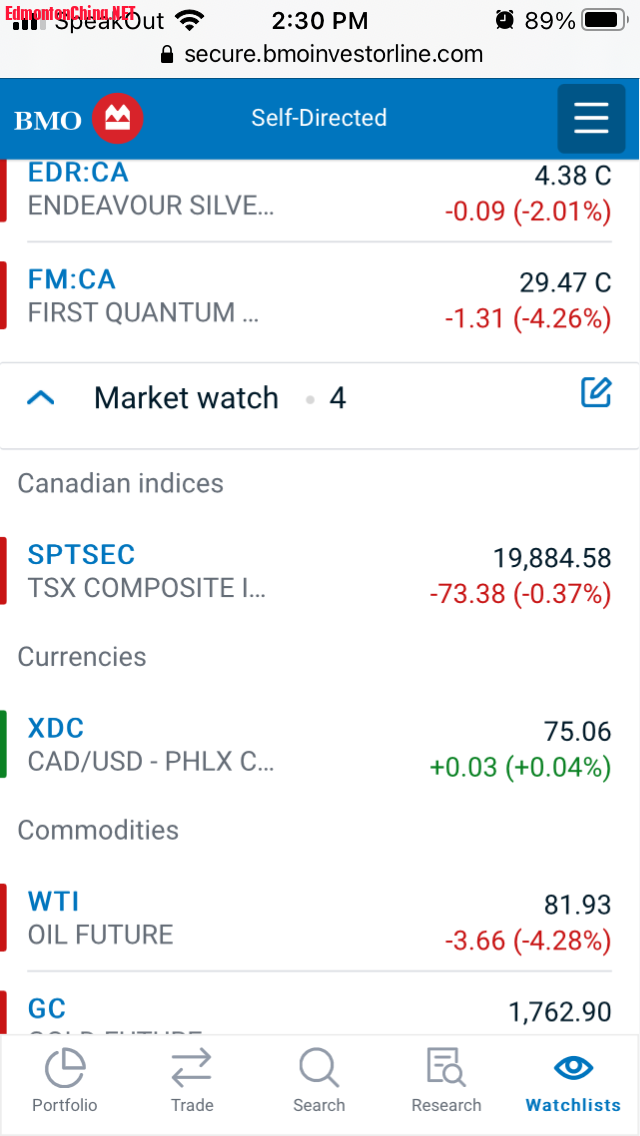Open Portfolio pie chart icon
Screen dimensions: 640x1136
(x=65, y=1069)
